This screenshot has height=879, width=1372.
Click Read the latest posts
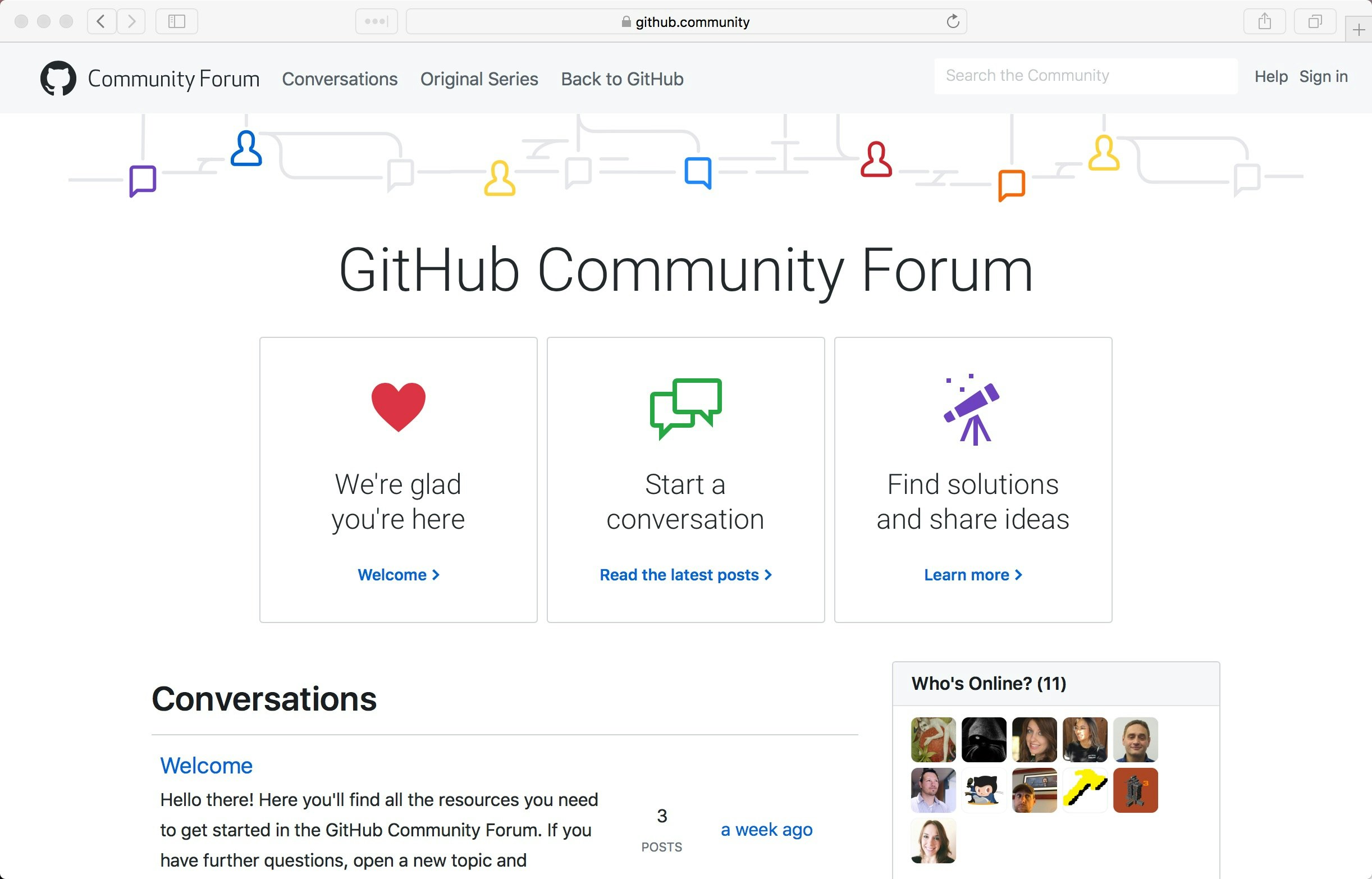[685, 575]
